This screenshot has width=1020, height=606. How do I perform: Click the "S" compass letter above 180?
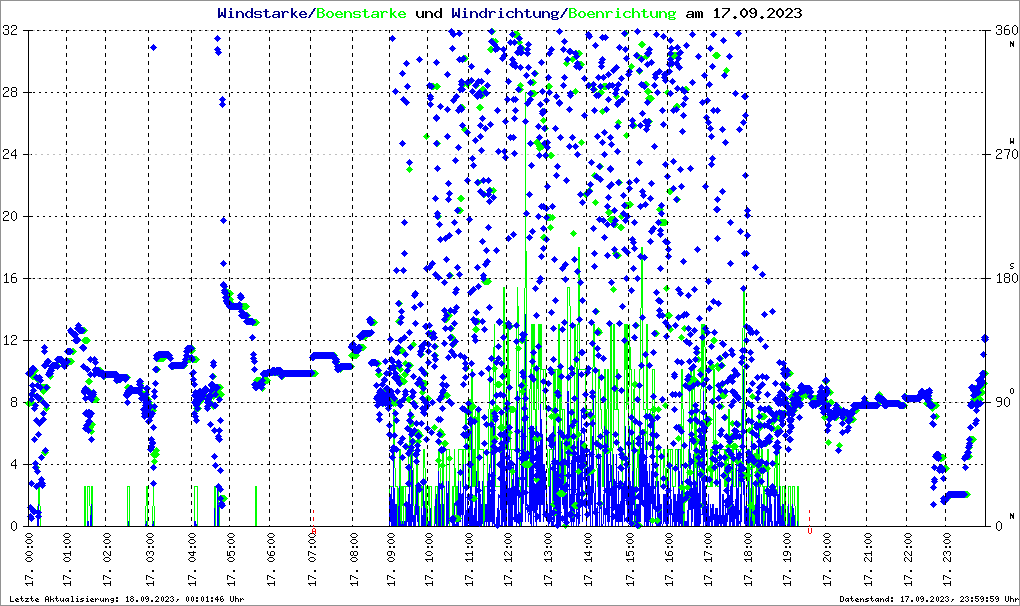[1012, 266]
